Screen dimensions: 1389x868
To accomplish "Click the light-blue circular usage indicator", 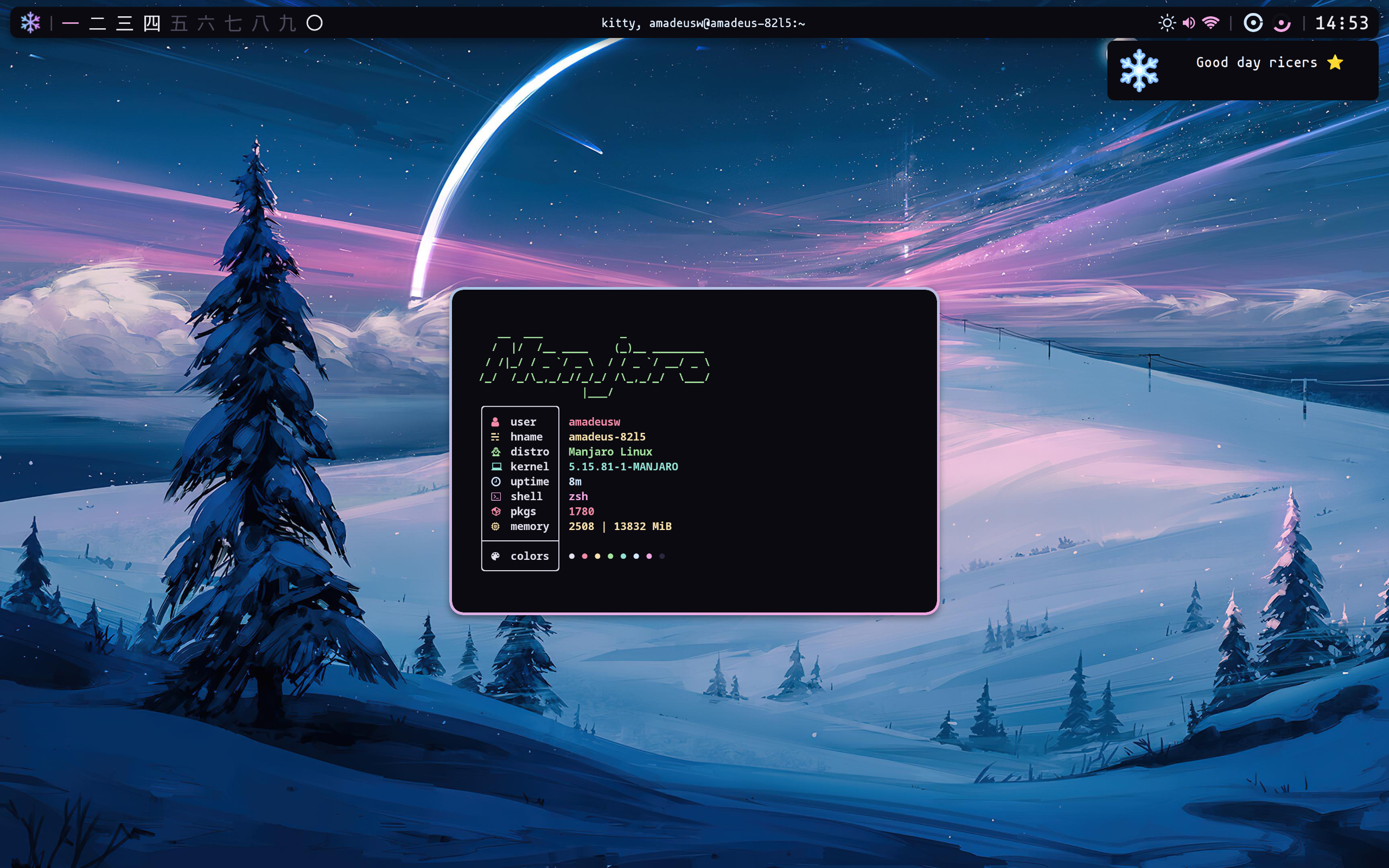I will pos(1253,23).
